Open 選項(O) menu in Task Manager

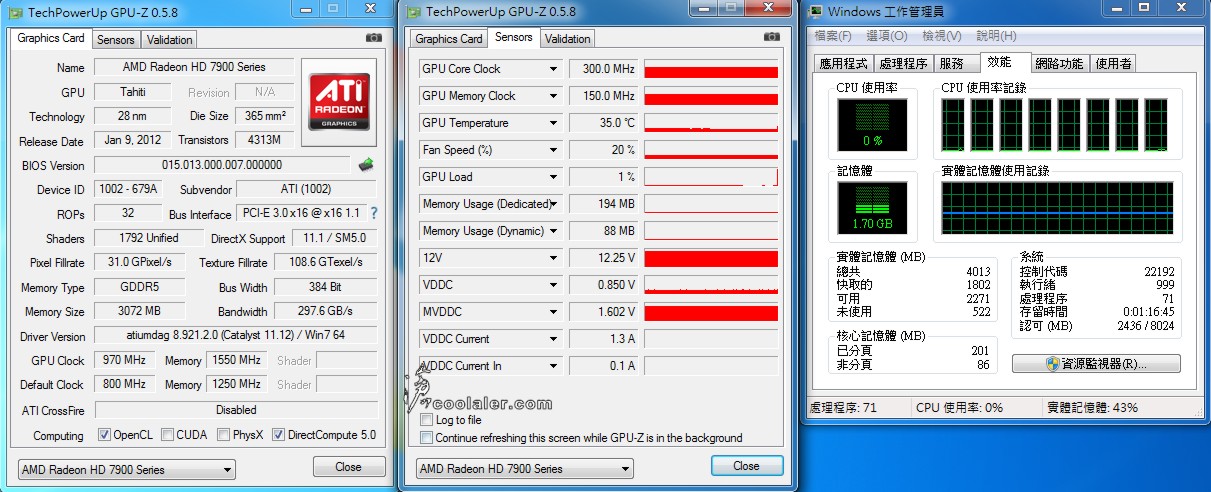tap(887, 36)
